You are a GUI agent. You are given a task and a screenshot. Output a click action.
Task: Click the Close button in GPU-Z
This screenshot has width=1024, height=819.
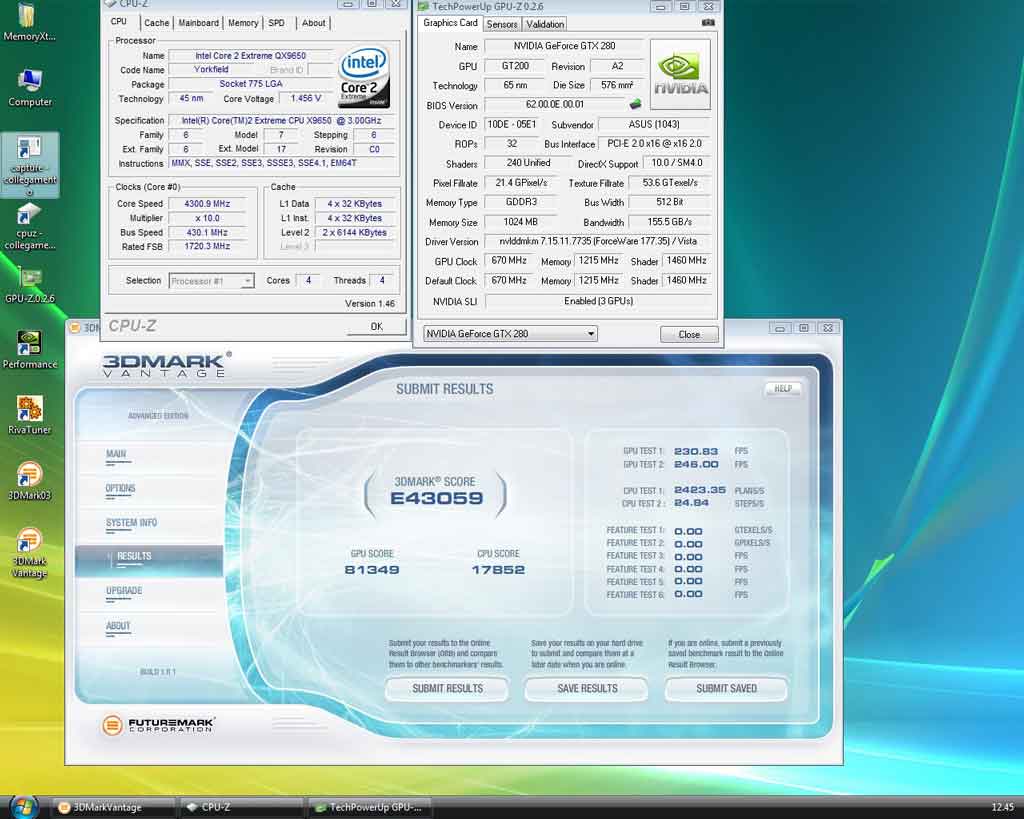click(689, 334)
